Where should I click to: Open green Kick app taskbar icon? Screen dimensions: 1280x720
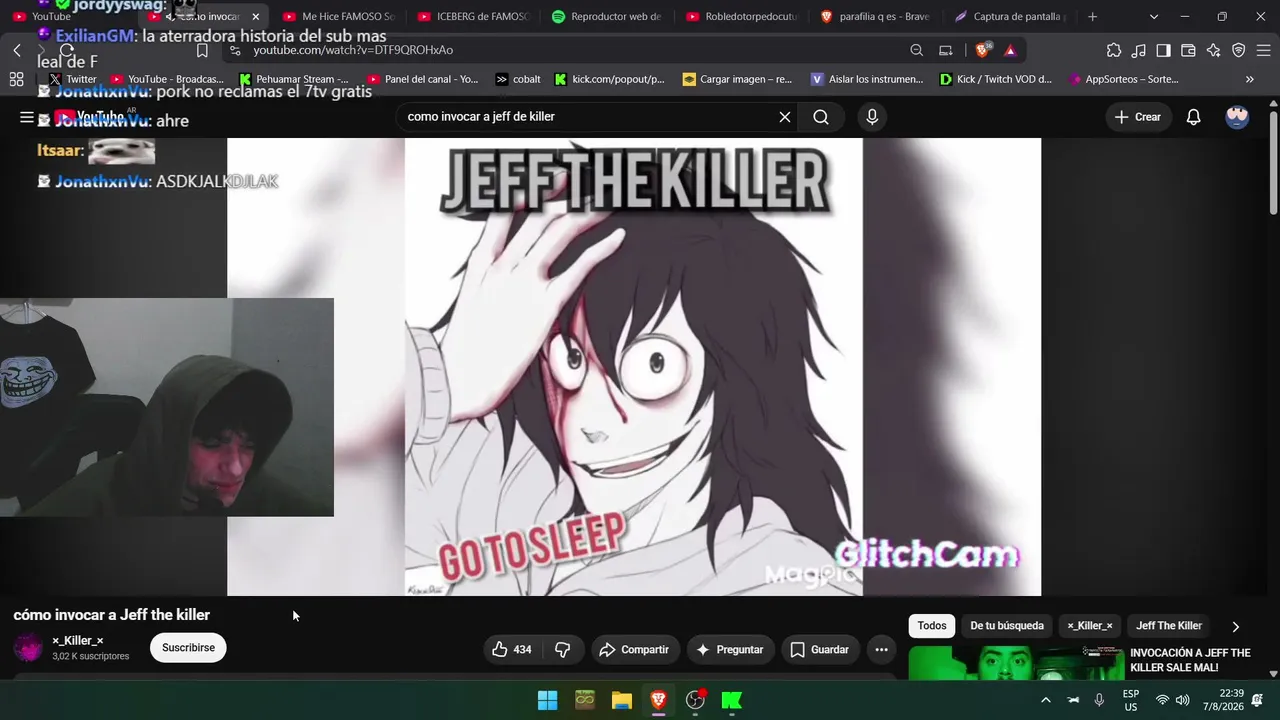point(732,700)
